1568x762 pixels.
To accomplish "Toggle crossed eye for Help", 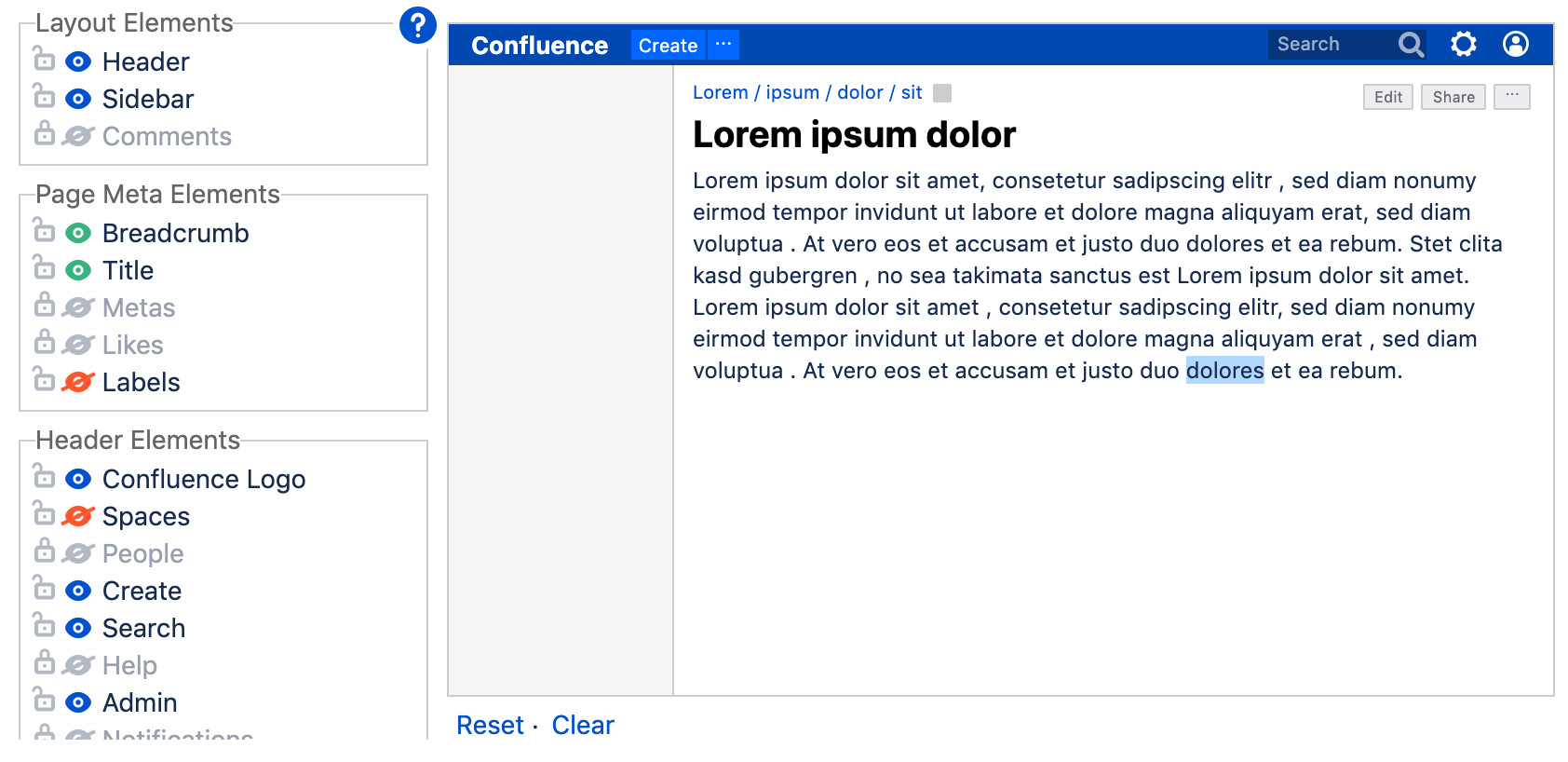I will 78,665.
